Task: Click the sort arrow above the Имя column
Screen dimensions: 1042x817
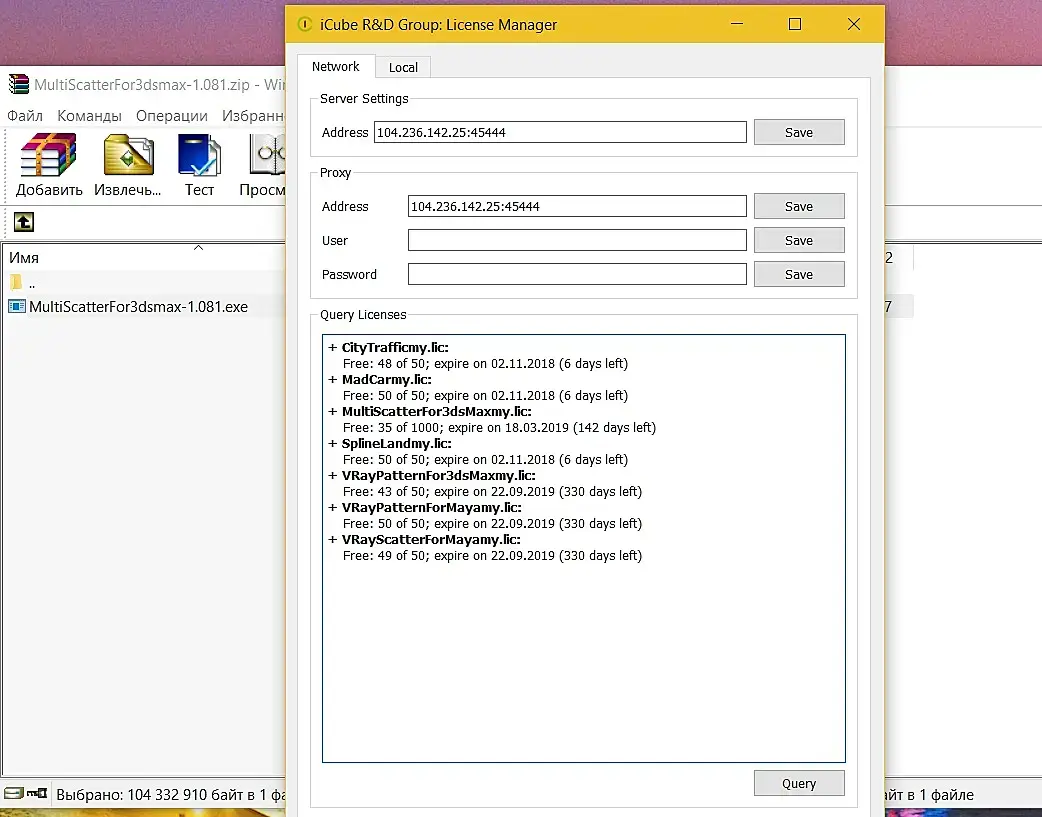Action: point(198,248)
